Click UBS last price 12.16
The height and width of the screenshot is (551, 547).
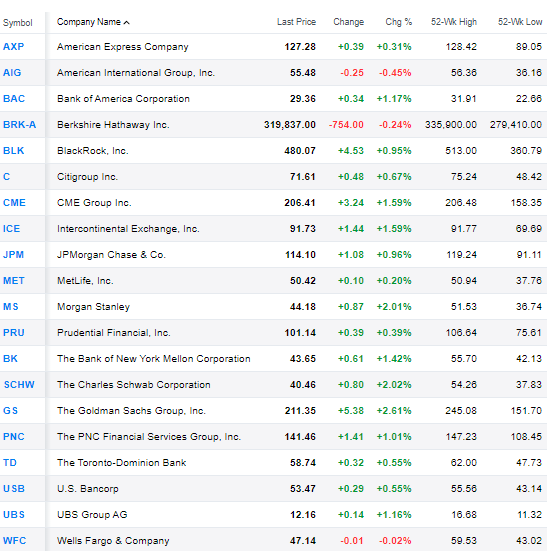pyautogui.click(x=303, y=515)
